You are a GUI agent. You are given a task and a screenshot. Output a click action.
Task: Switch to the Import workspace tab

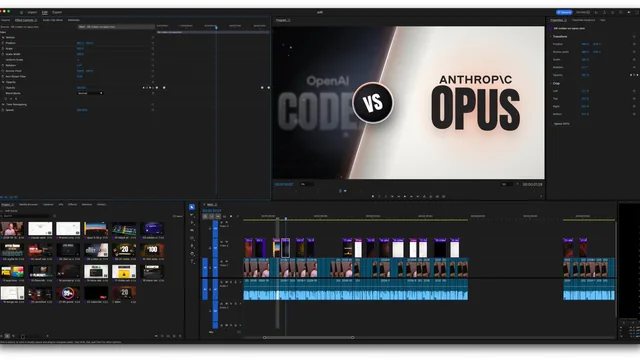click(32, 12)
